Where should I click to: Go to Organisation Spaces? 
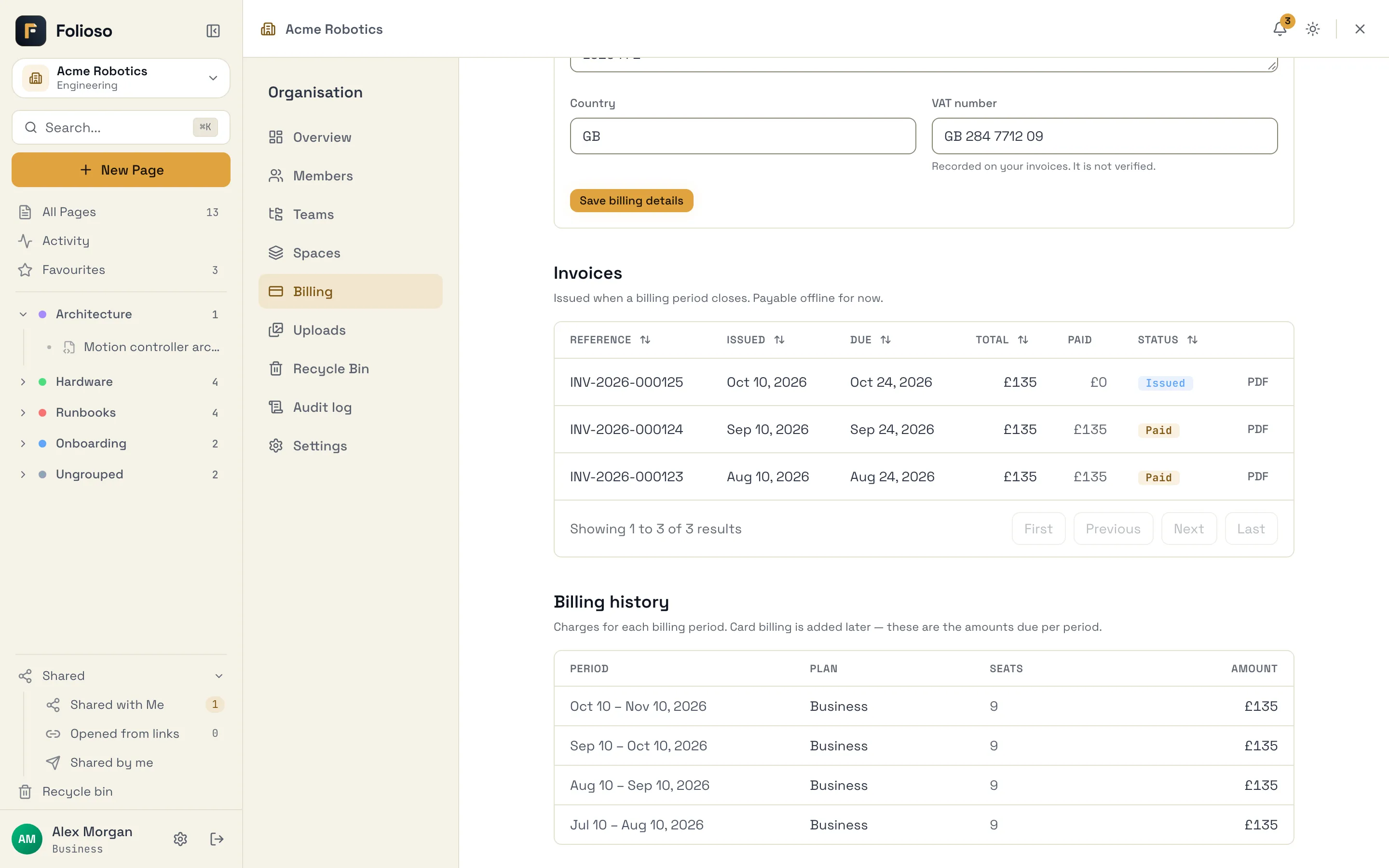click(350, 253)
